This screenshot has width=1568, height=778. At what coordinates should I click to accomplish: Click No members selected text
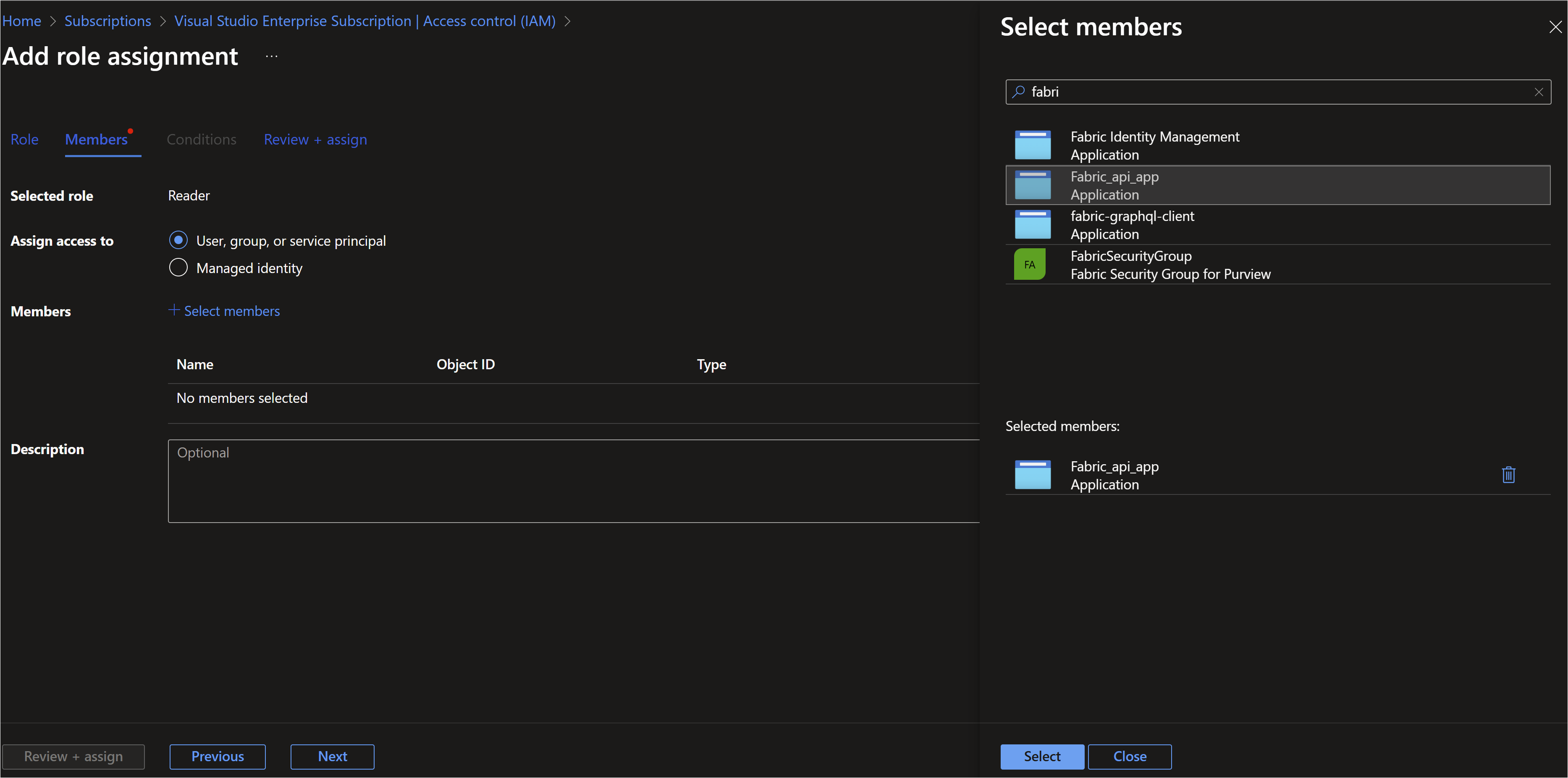tap(241, 398)
